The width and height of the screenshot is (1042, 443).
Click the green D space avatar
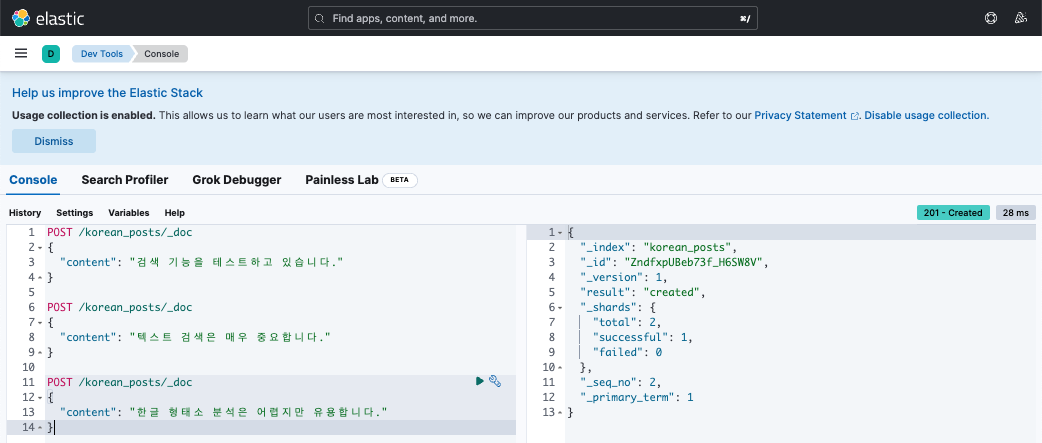click(x=50, y=54)
